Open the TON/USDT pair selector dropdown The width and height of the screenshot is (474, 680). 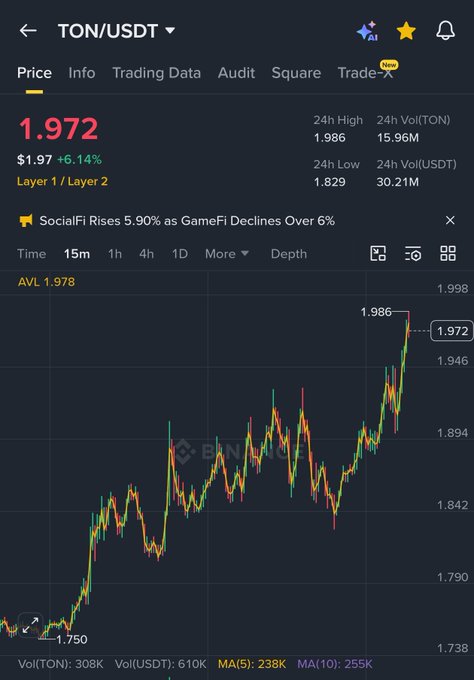116,31
